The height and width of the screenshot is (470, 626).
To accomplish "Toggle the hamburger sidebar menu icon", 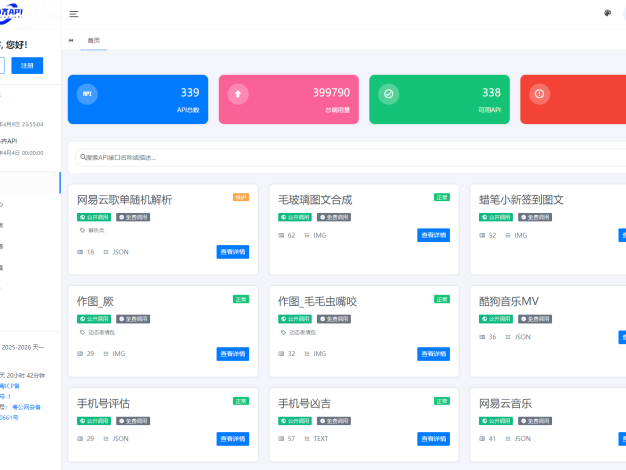I will (74, 14).
